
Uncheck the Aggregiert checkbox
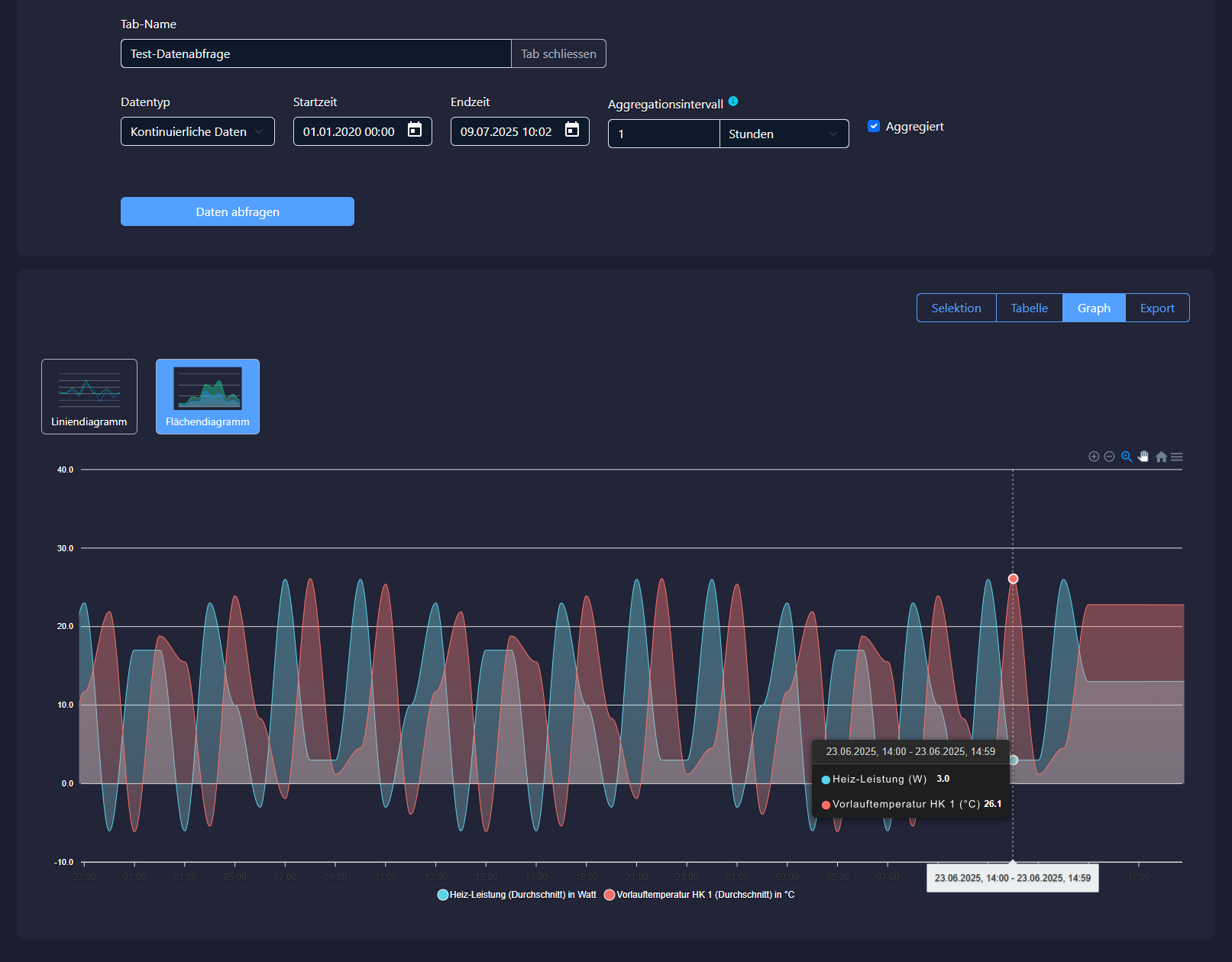[x=874, y=127]
